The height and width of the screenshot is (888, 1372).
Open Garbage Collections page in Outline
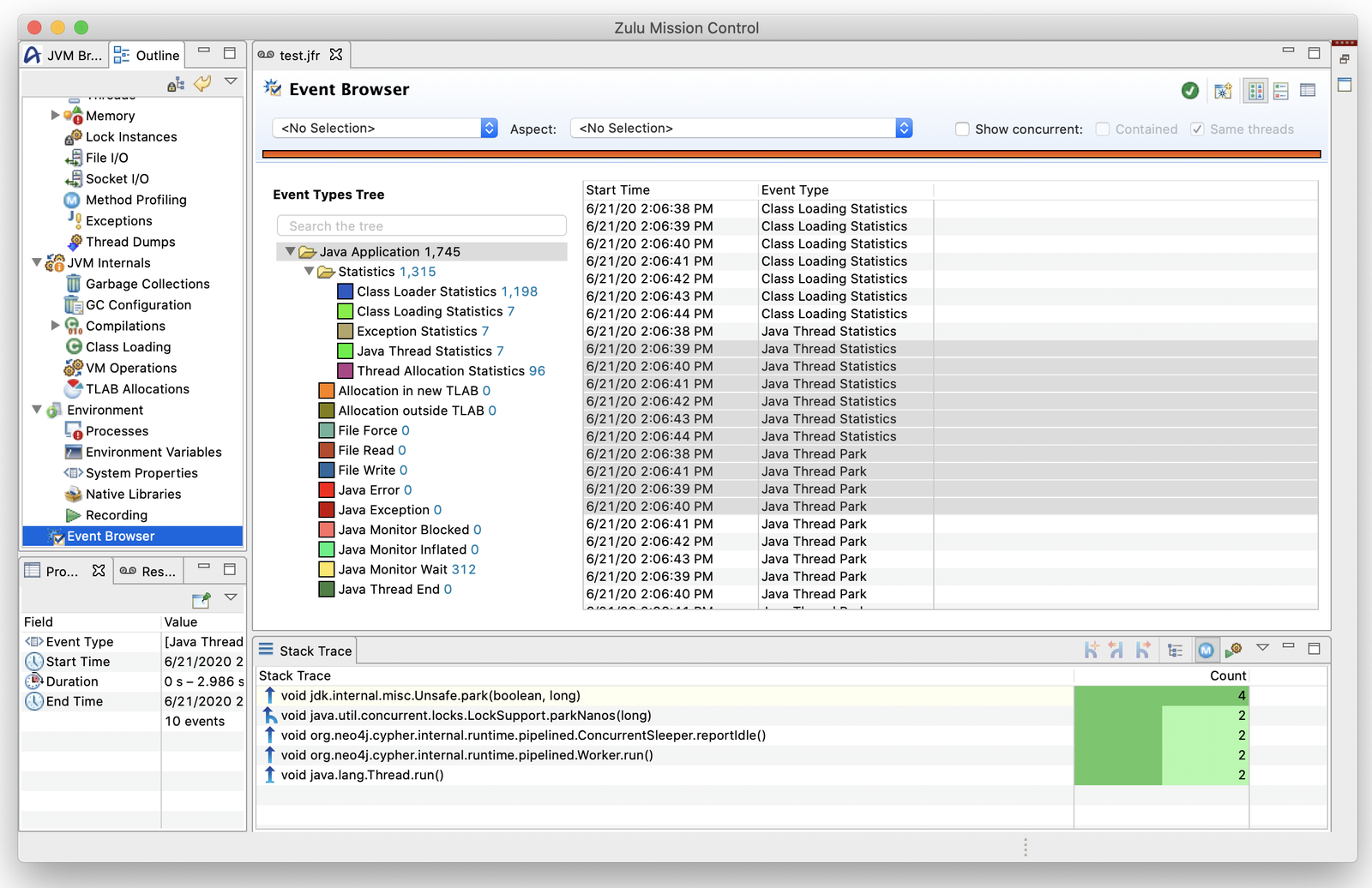147,284
